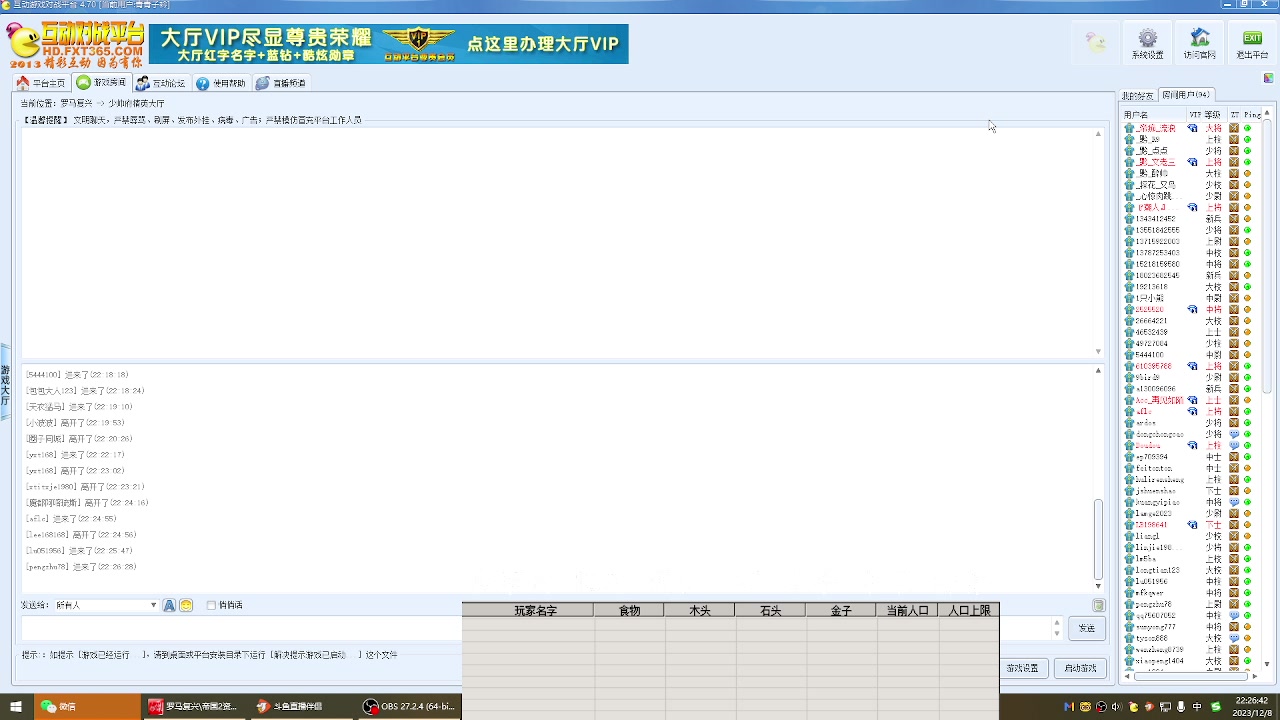This screenshot has height=720, width=1280.
Task: Click the 当前人口 column header
Action: click(x=908, y=611)
